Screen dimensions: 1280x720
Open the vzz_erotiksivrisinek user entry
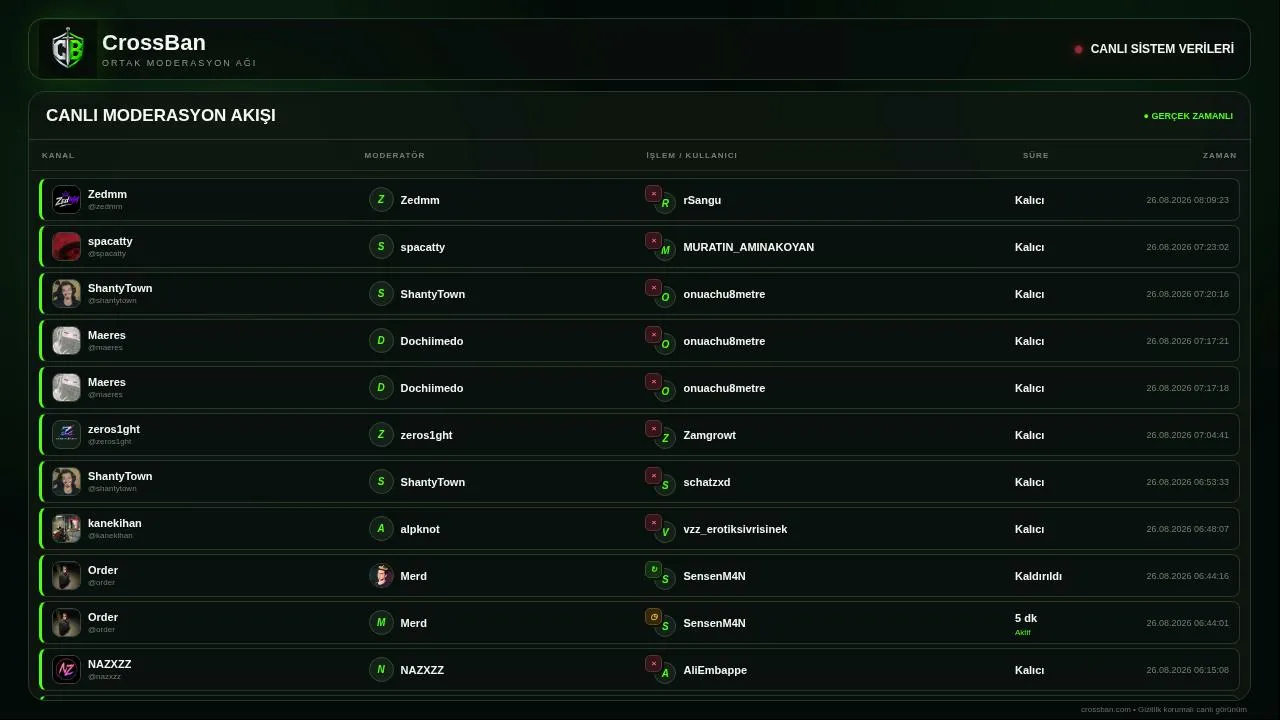click(735, 529)
